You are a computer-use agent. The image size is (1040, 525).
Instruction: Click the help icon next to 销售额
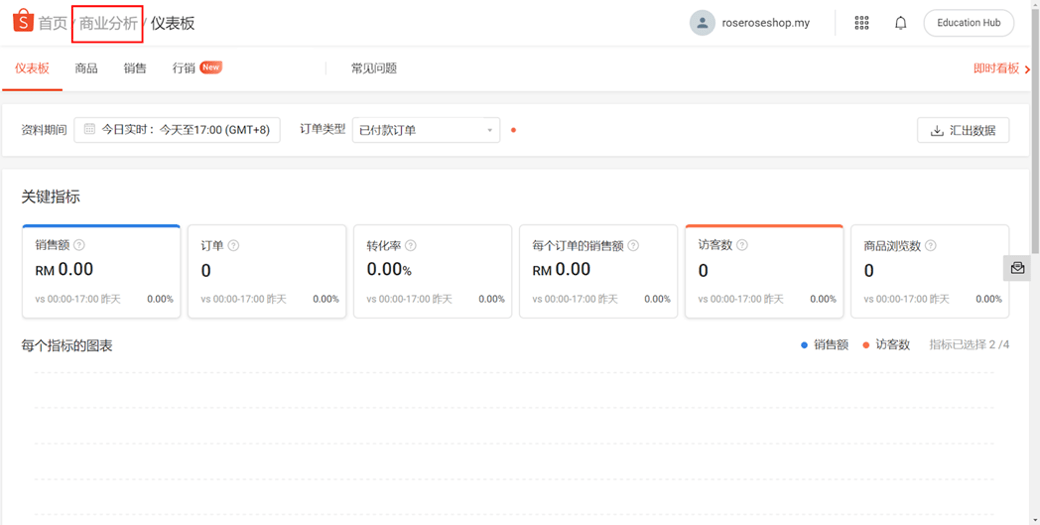pyautogui.click(x=79, y=245)
